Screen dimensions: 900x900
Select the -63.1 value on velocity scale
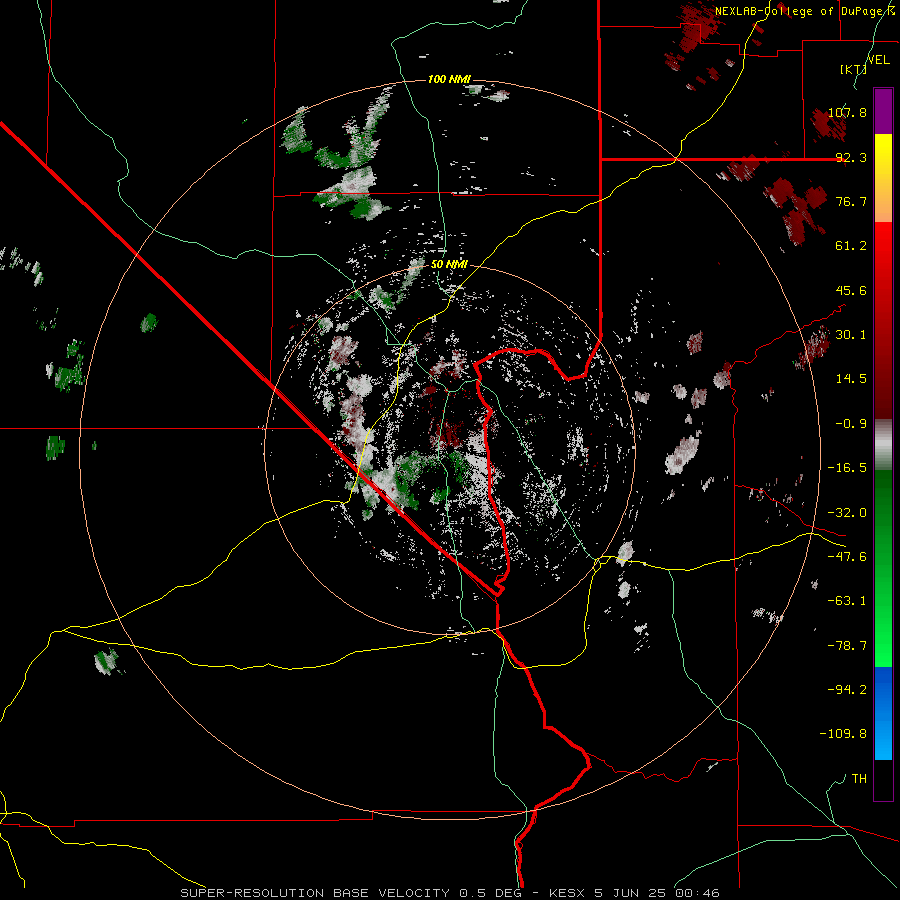[x=847, y=601]
